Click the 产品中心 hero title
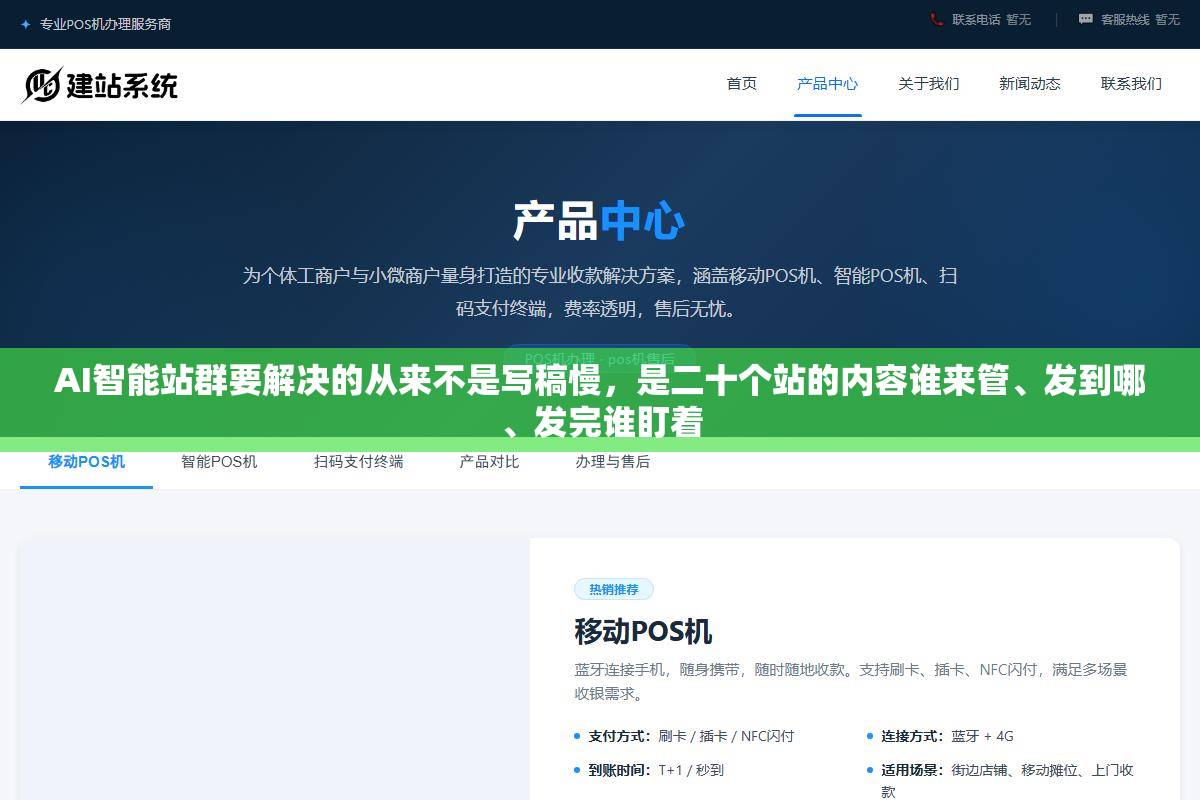This screenshot has height=800, width=1200. point(599,221)
